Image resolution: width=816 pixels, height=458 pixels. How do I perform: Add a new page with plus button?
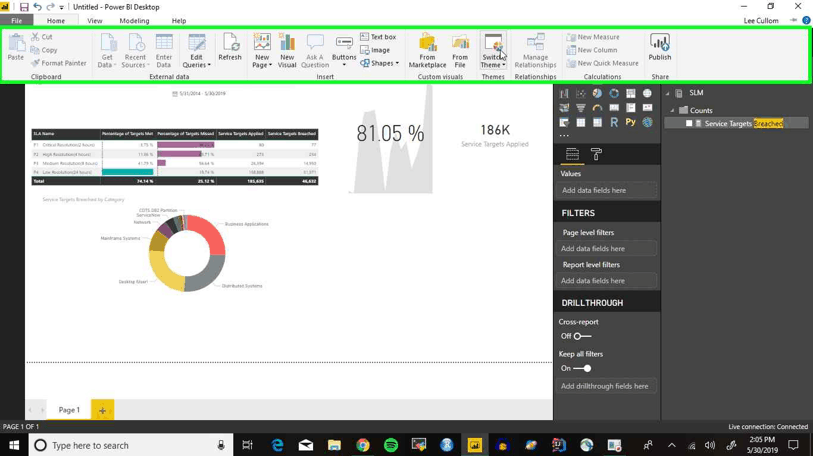(x=103, y=410)
